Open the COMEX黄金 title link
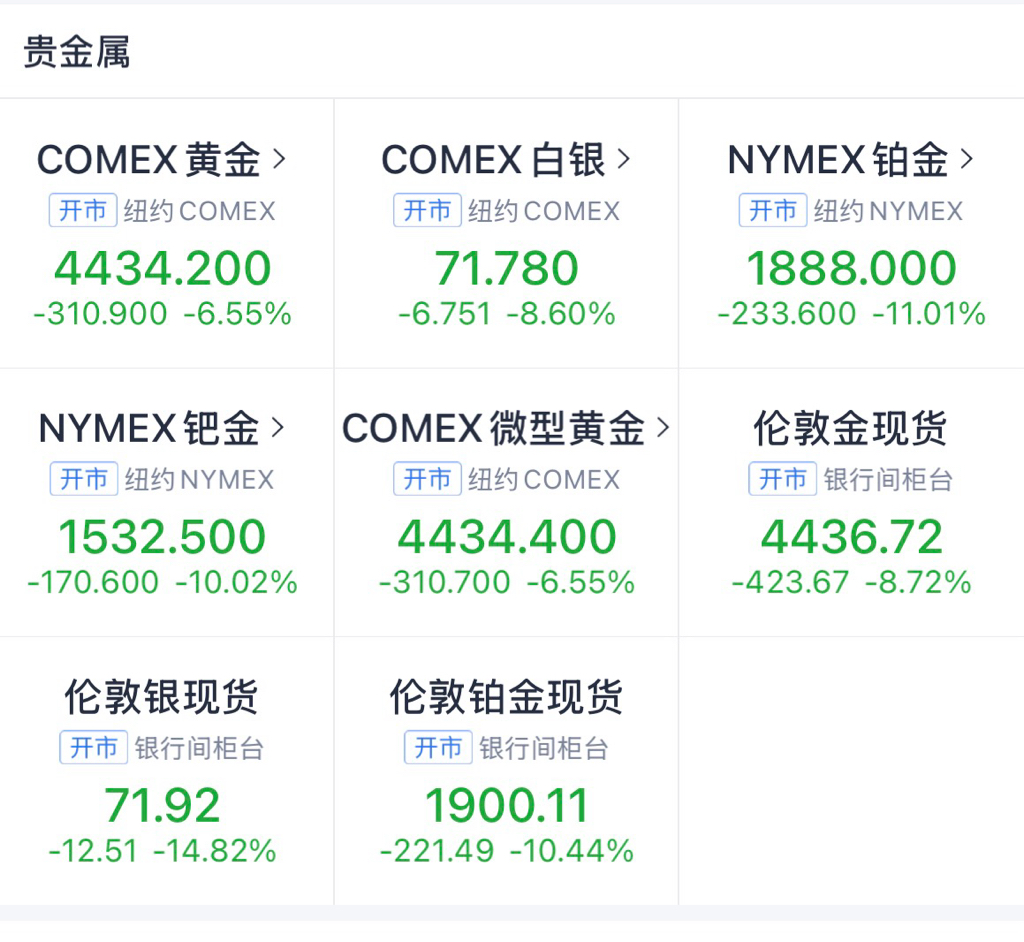This screenshot has width=1024, height=942. [149, 159]
